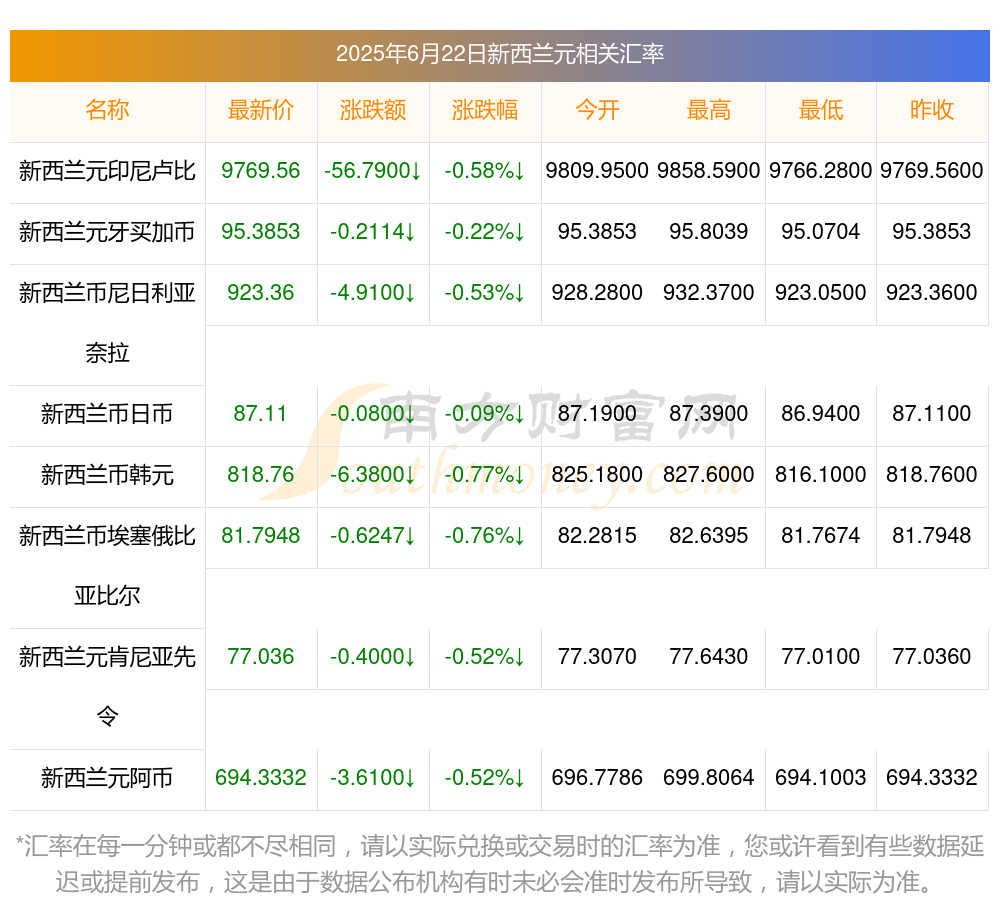
Task: Click opening value '825.1800'
Action: click(x=597, y=476)
